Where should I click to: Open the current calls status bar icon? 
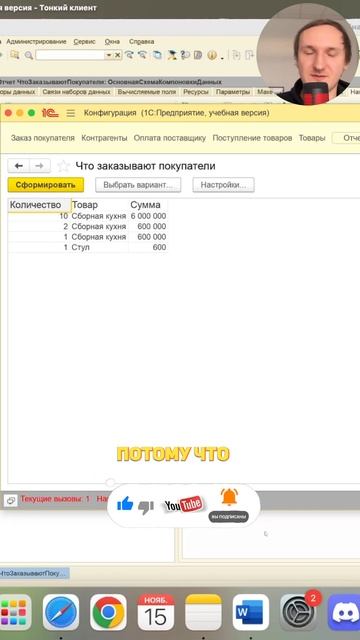[x=11, y=500]
